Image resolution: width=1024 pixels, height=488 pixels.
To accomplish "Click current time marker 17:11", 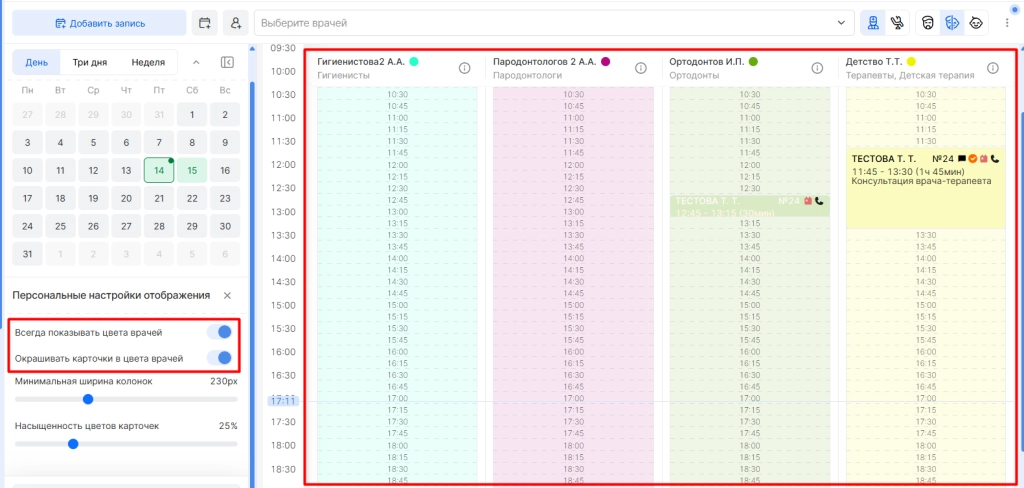I will pyautogui.click(x=283, y=400).
